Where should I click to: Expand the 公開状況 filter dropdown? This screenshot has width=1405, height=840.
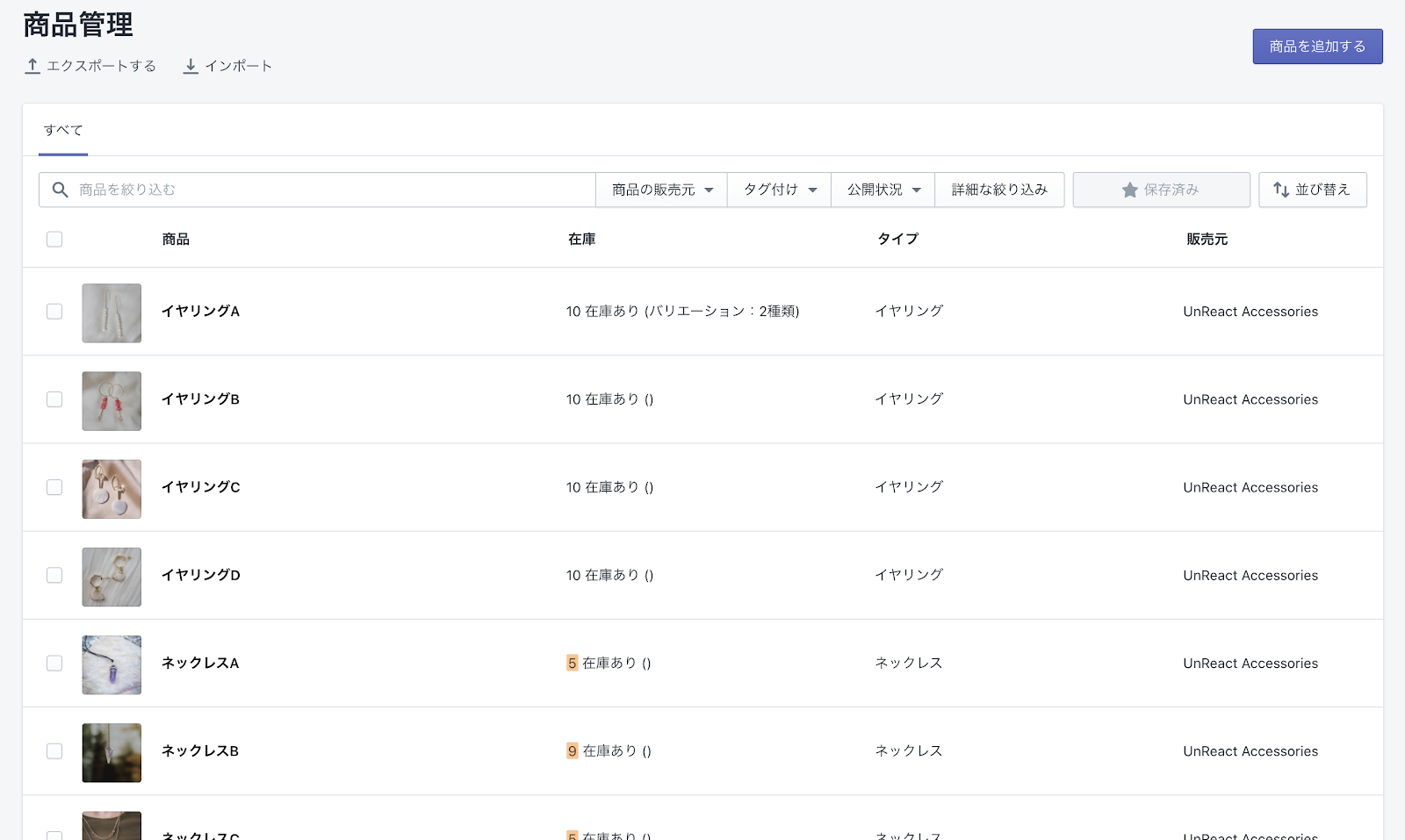(x=883, y=190)
